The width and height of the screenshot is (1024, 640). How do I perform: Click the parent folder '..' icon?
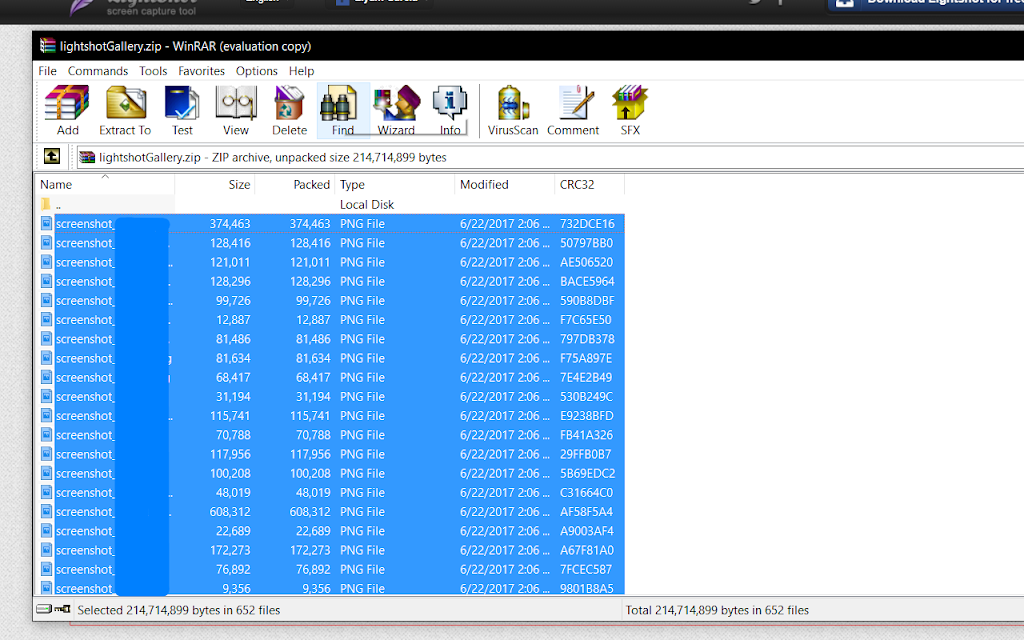[x=46, y=204]
